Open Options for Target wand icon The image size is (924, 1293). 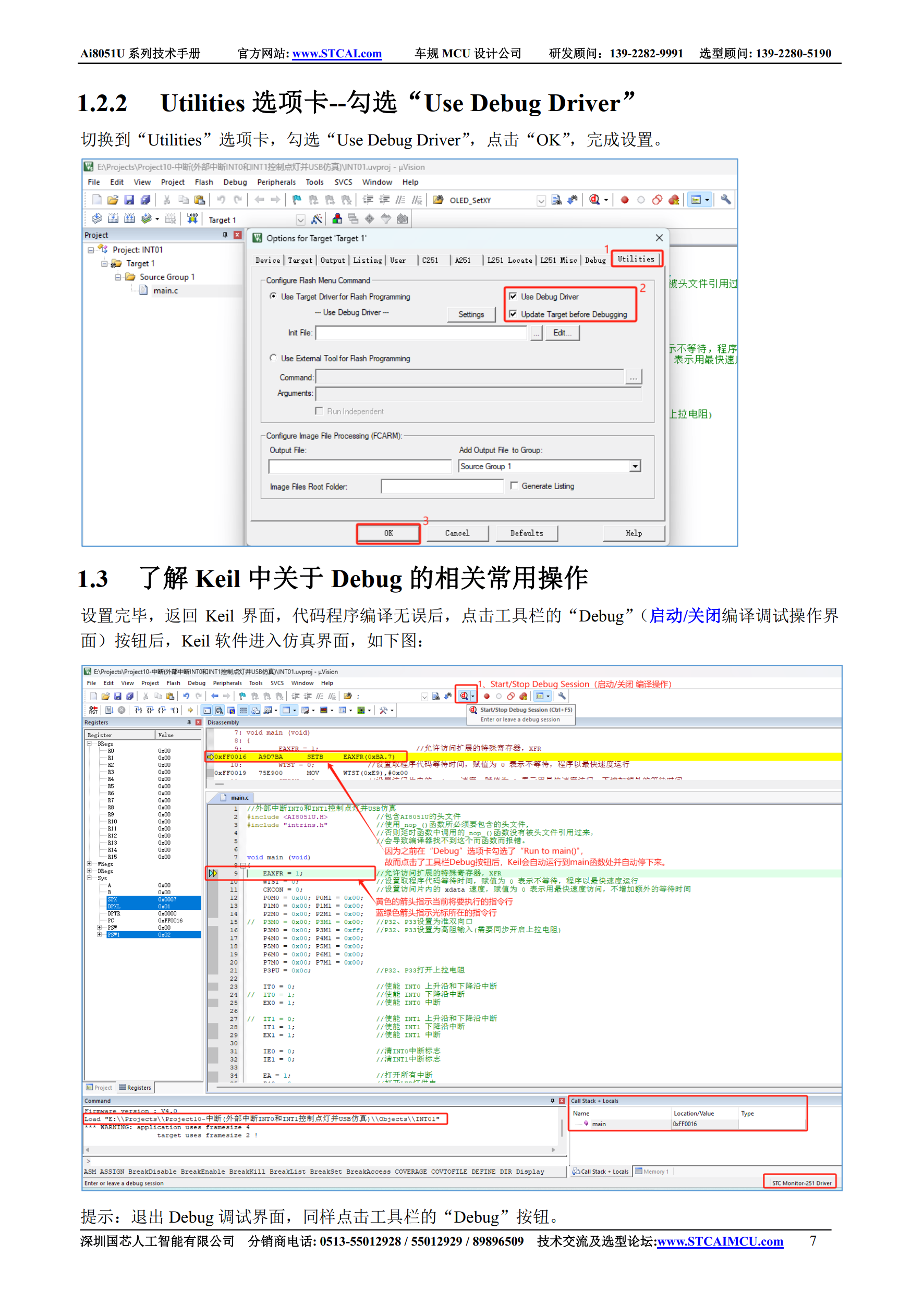pos(317,219)
